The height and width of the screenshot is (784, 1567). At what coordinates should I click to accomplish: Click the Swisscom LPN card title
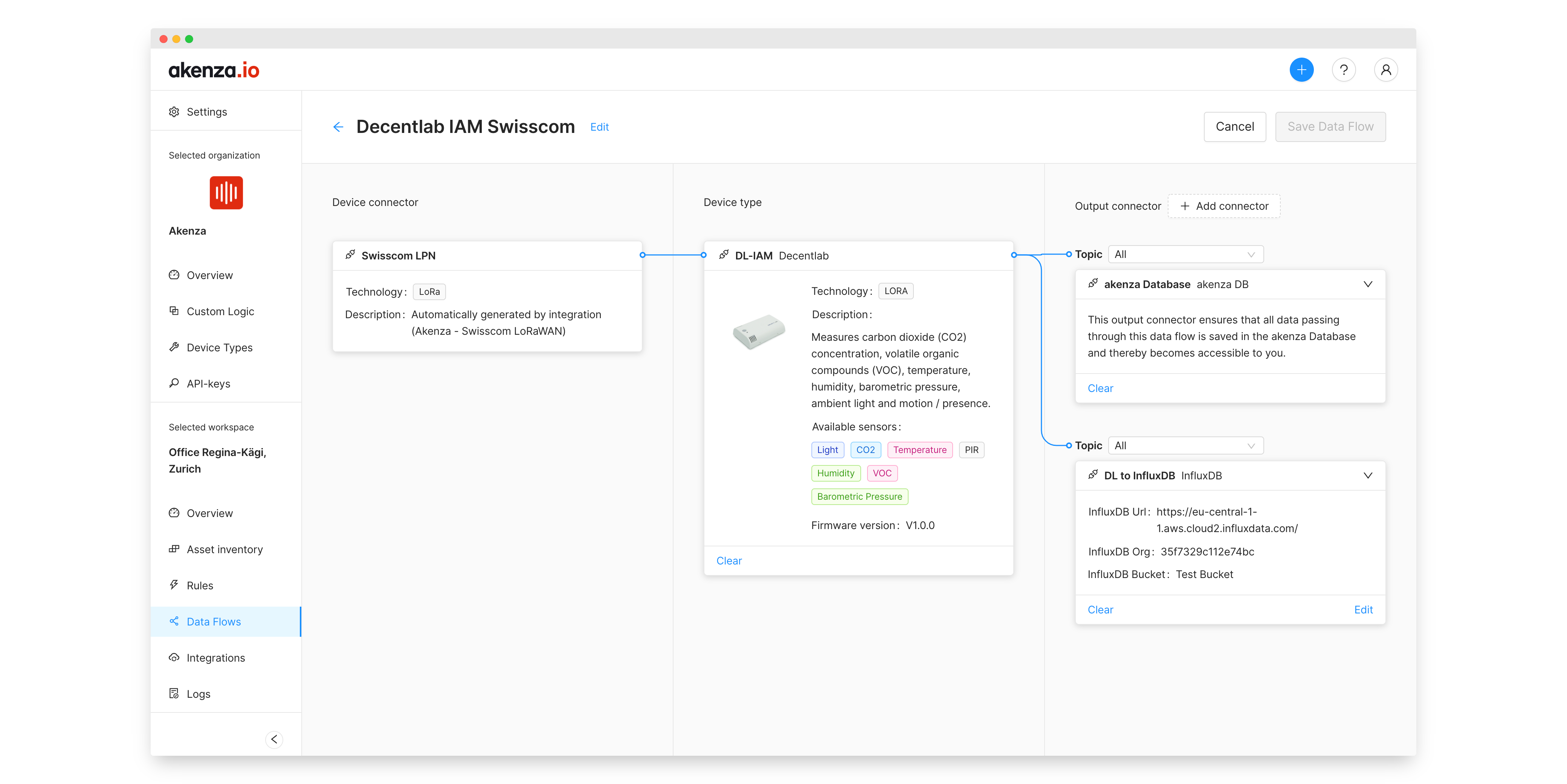pyautogui.click(x=399, y=255)
